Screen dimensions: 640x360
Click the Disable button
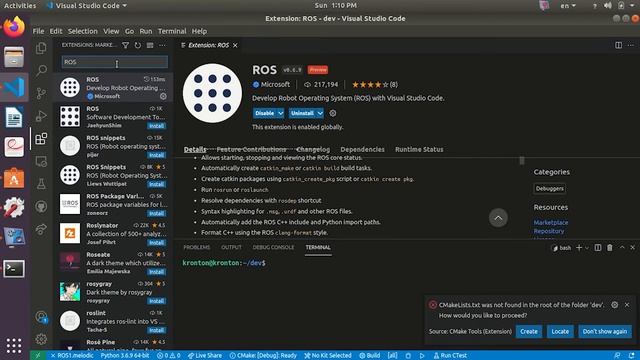(x=265, y=113)
